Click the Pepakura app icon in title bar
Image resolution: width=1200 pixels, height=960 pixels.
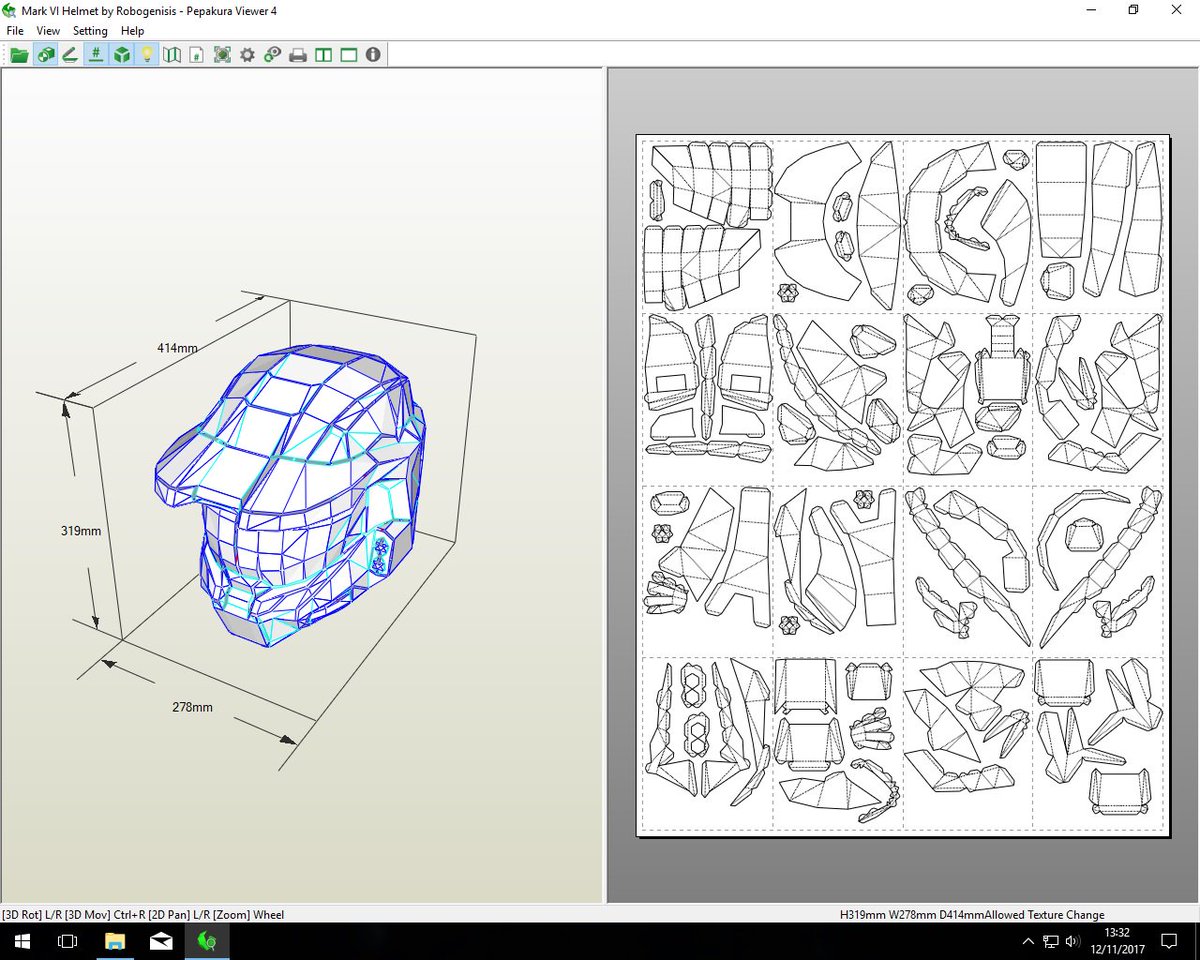point(10,10)
